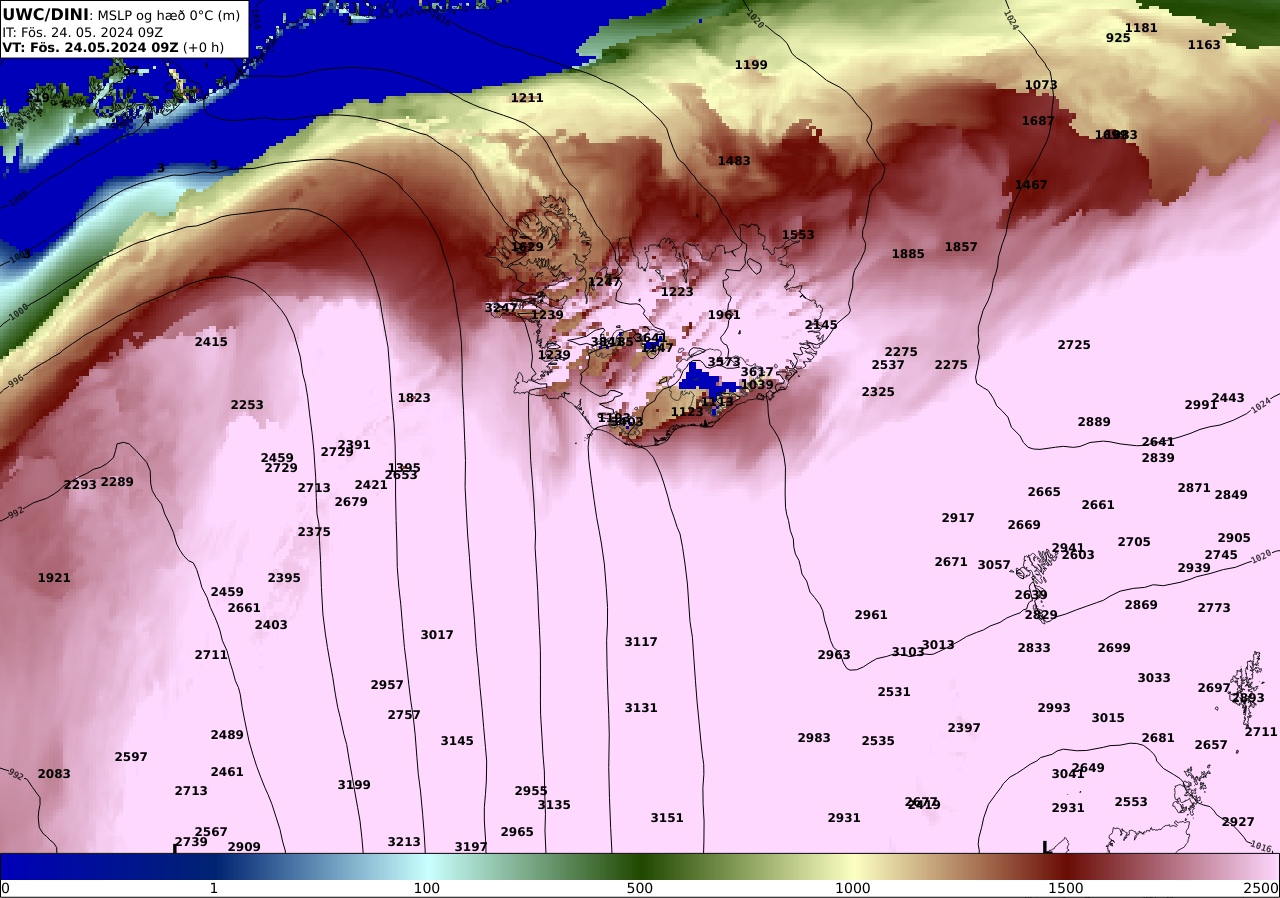The width and height of the screenshot is (1280, 898).
Task: Click the map value 1163
Action: [1204, 45]
